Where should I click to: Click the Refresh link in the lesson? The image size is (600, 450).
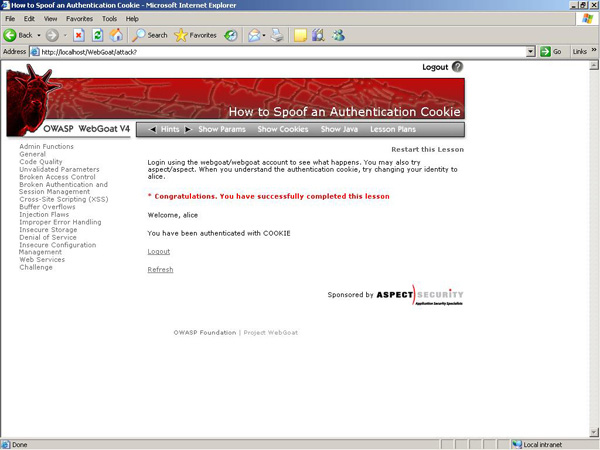[x=160, y=270]
